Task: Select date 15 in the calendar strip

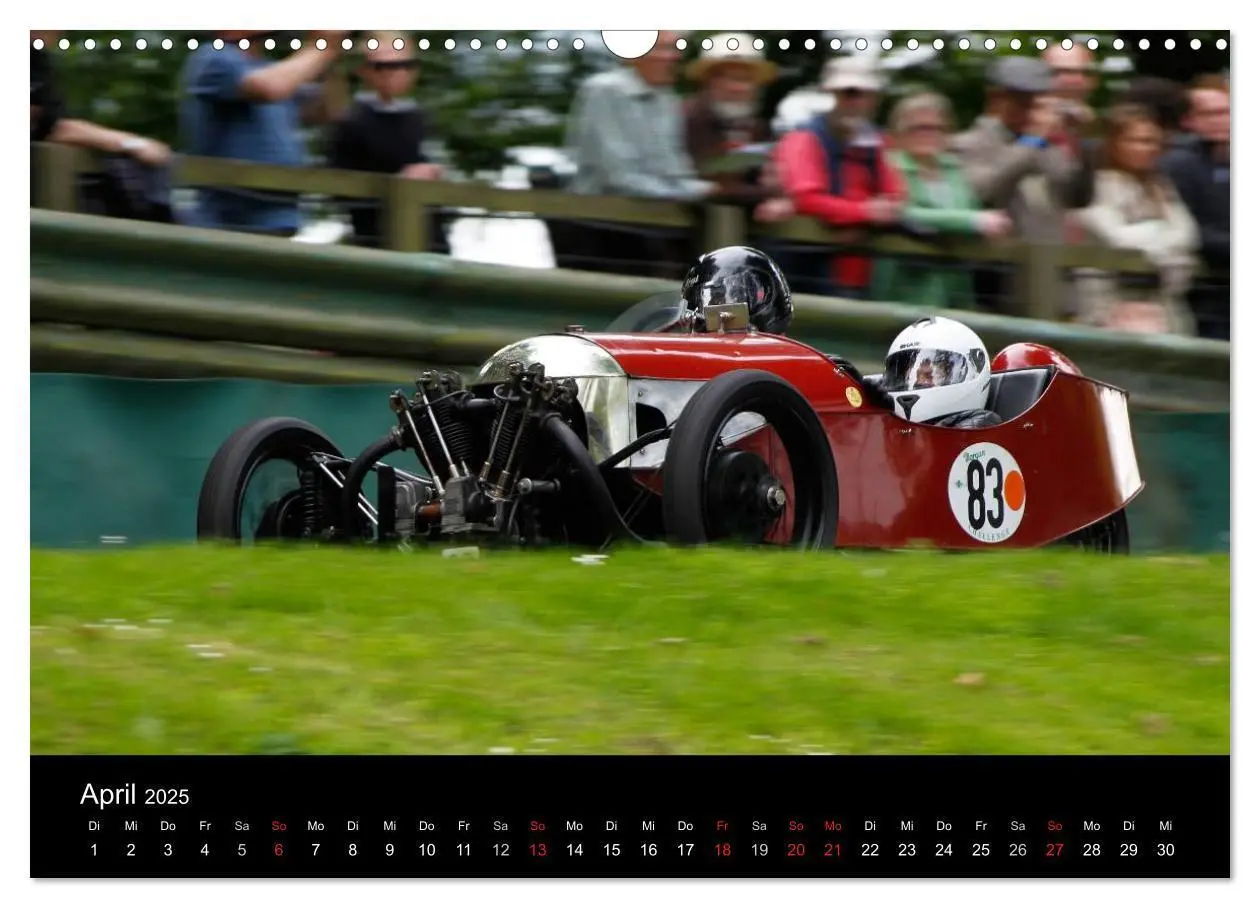Action: point(611,850)
